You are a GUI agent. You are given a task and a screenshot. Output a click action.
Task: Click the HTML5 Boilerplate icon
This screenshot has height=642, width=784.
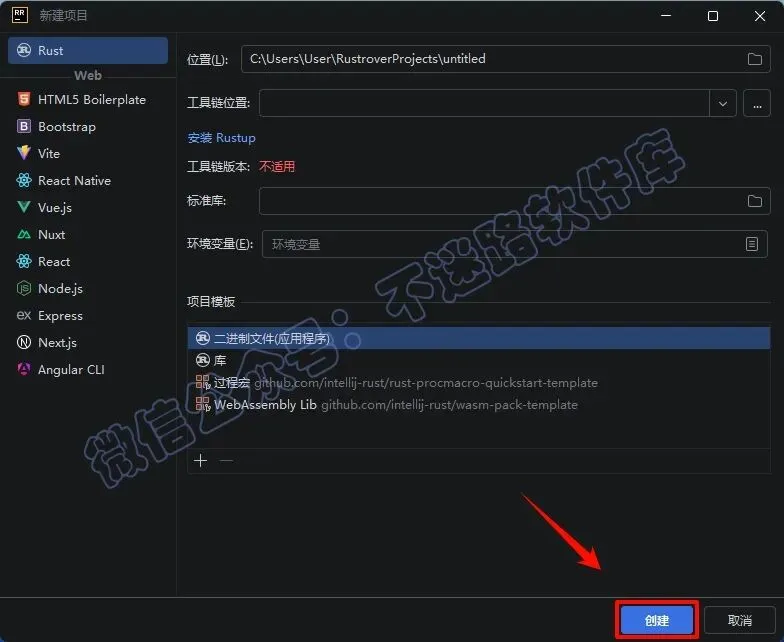coord(24,99)
